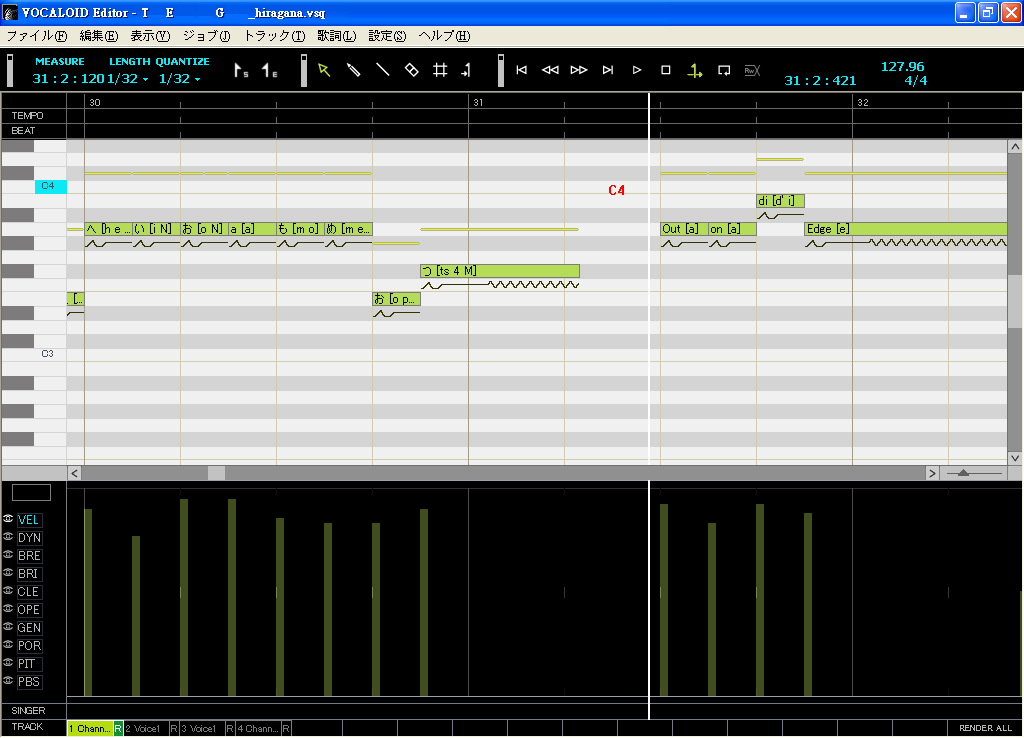The height and width of the screenshot is (738, 1024).
Task: Fast forward playback position
Action: 579,70
